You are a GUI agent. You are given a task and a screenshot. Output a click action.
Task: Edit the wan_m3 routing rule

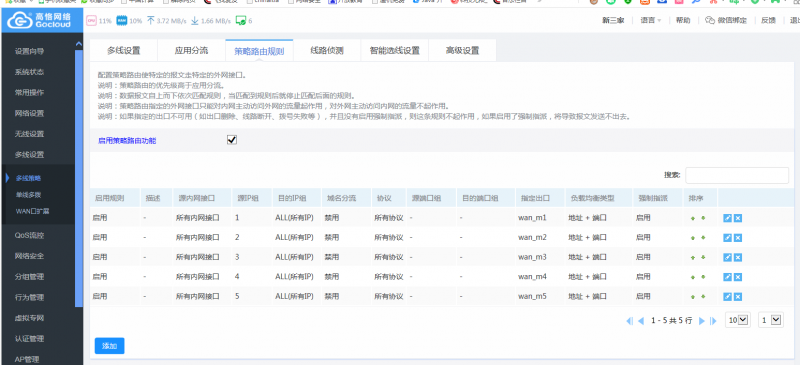(728, 257)
